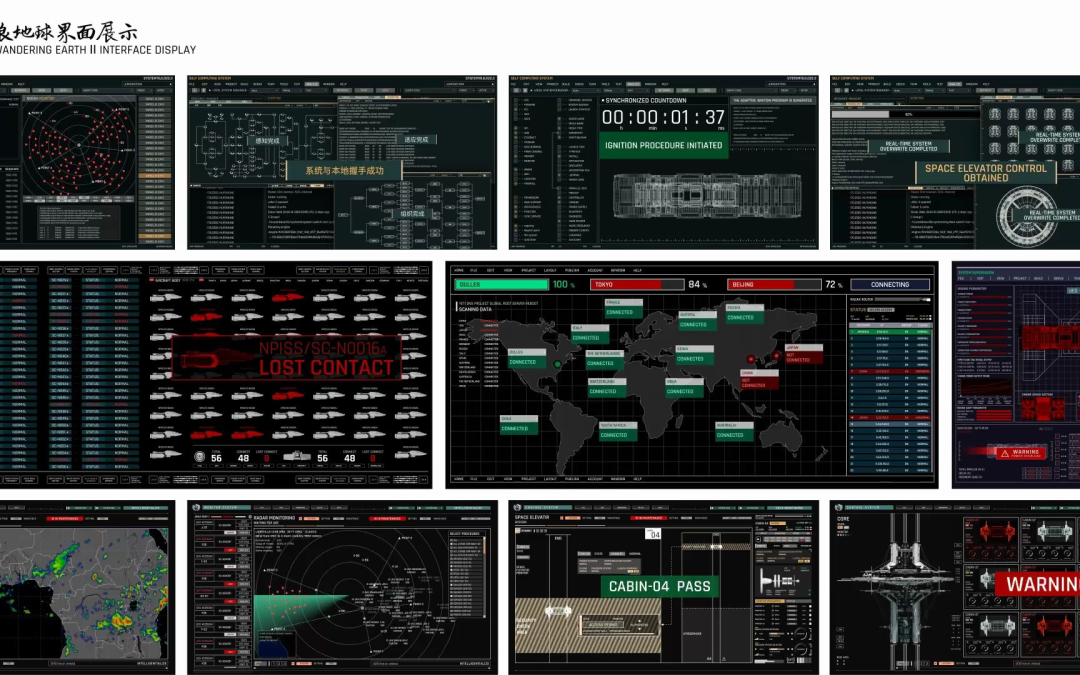
Task: Click the 40% progress bar in the elevator control panel
Action: pos(906,114)
